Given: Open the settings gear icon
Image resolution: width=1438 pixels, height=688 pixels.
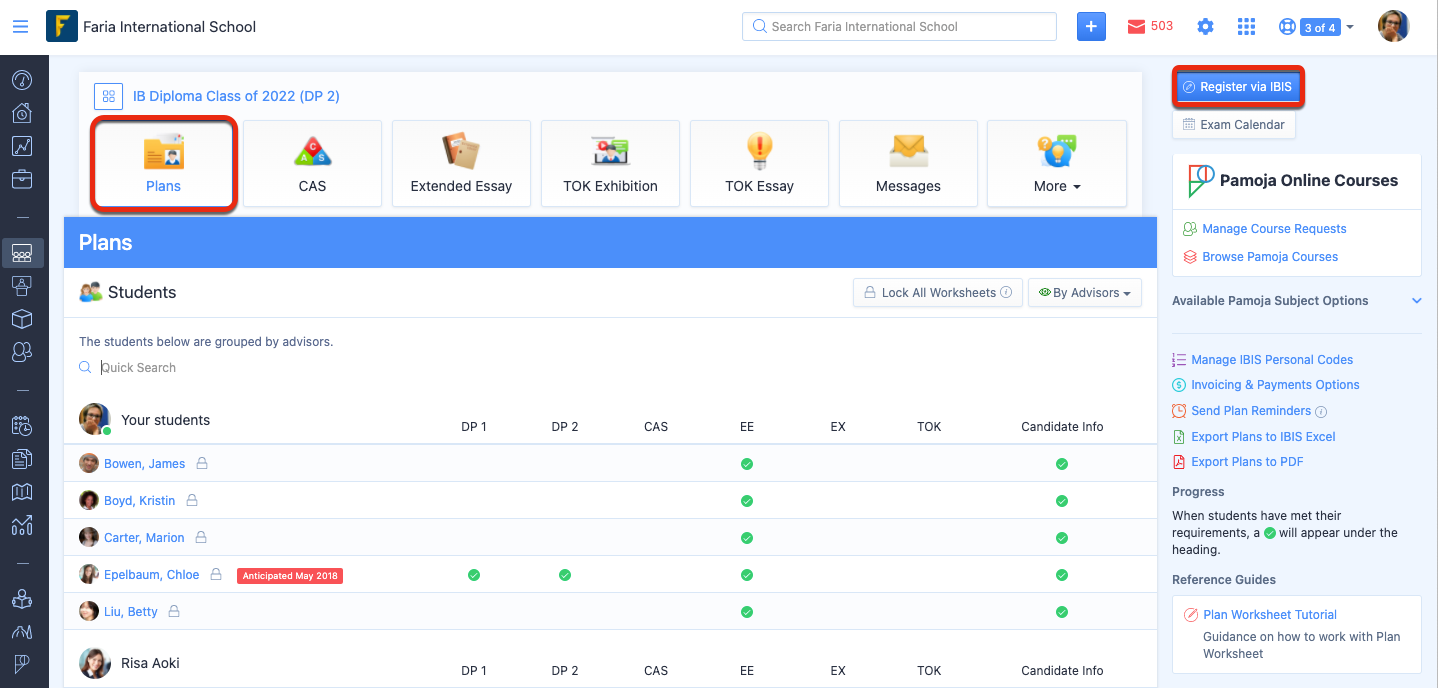Looking at the screenshot, I should 1205,27.
